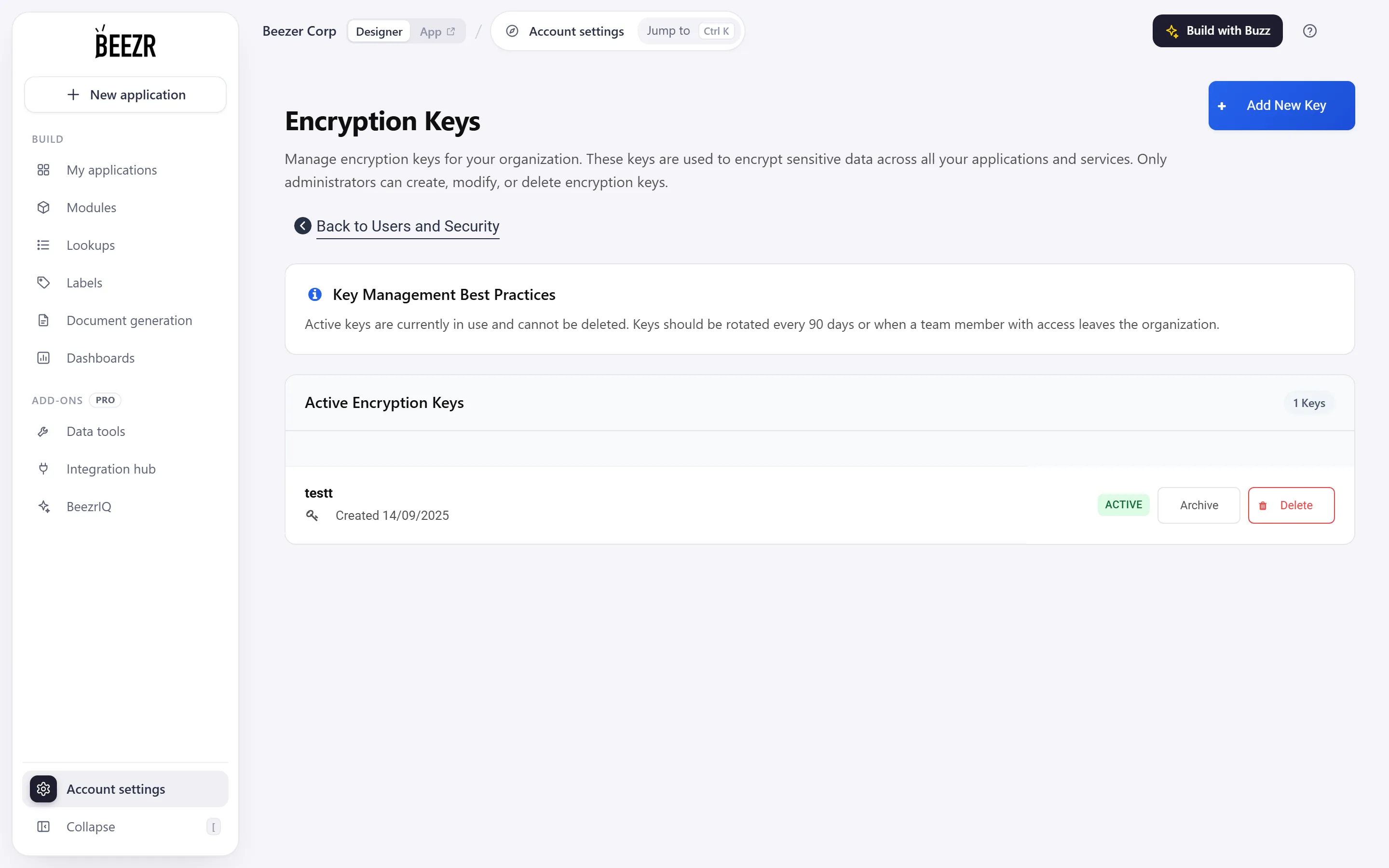Screen dimensions: 1389x868
Task: Click the Account settings gear icon
Action: (43, 789)
